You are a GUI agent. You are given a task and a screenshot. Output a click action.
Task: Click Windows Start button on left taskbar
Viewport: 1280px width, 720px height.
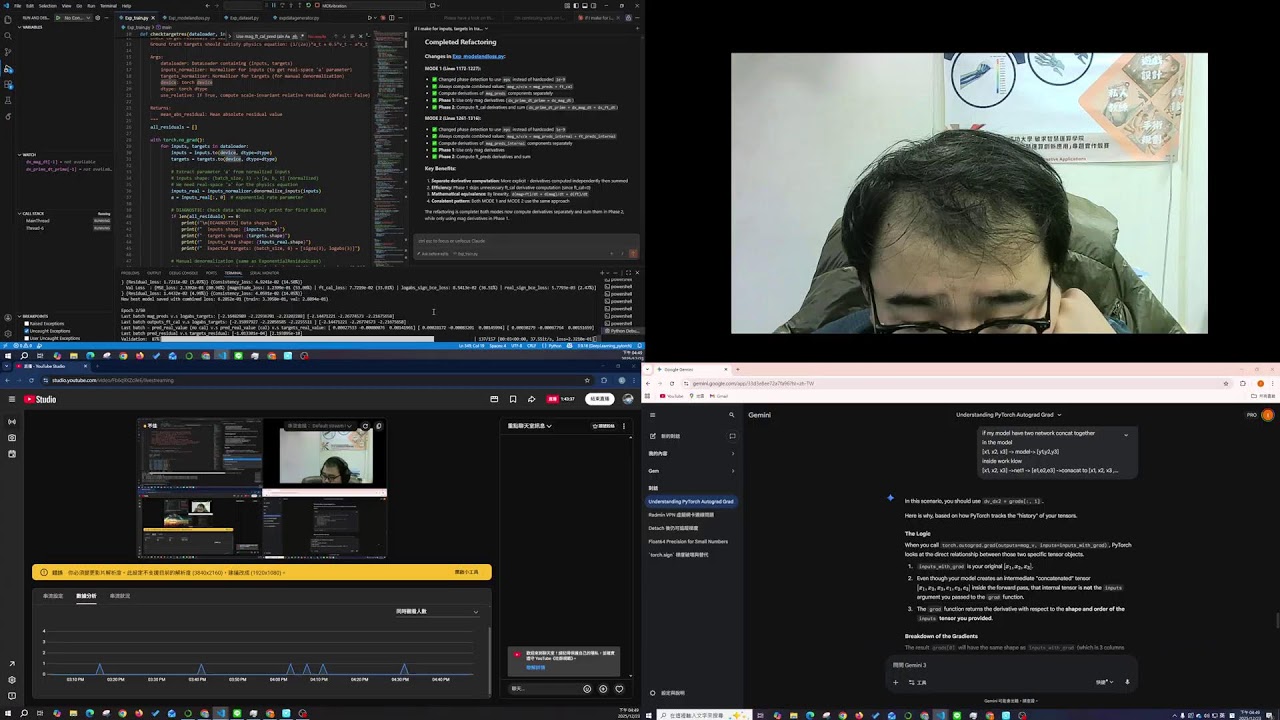click(8, 713)
